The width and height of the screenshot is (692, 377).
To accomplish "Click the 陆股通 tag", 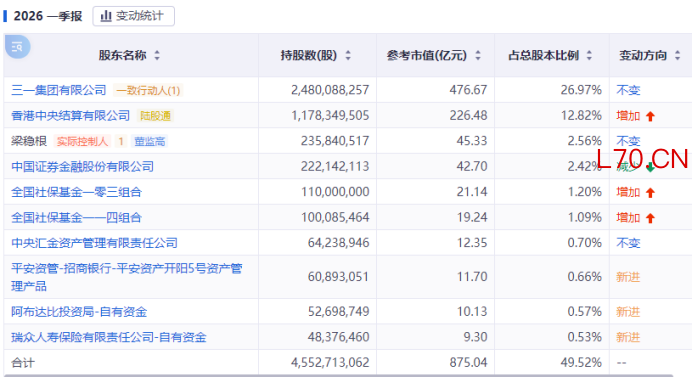I will (x=155, y=116).
